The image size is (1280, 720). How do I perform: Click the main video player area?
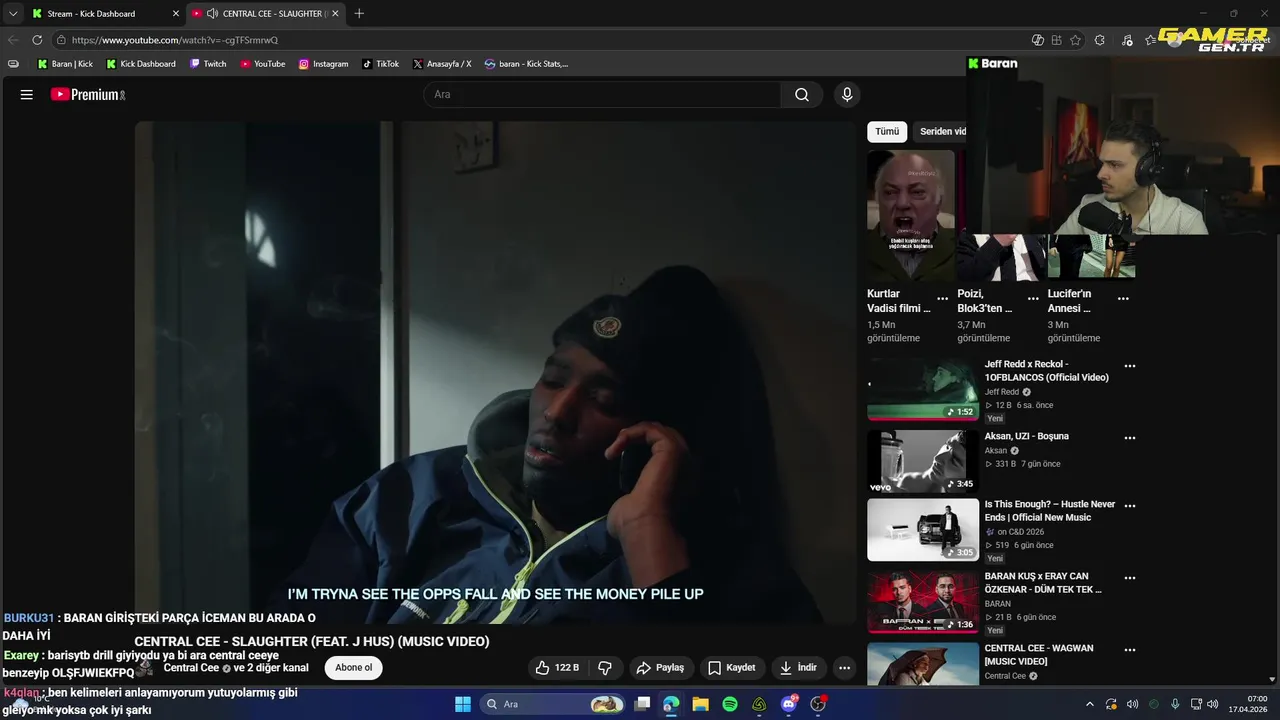[x=496, y=373]
